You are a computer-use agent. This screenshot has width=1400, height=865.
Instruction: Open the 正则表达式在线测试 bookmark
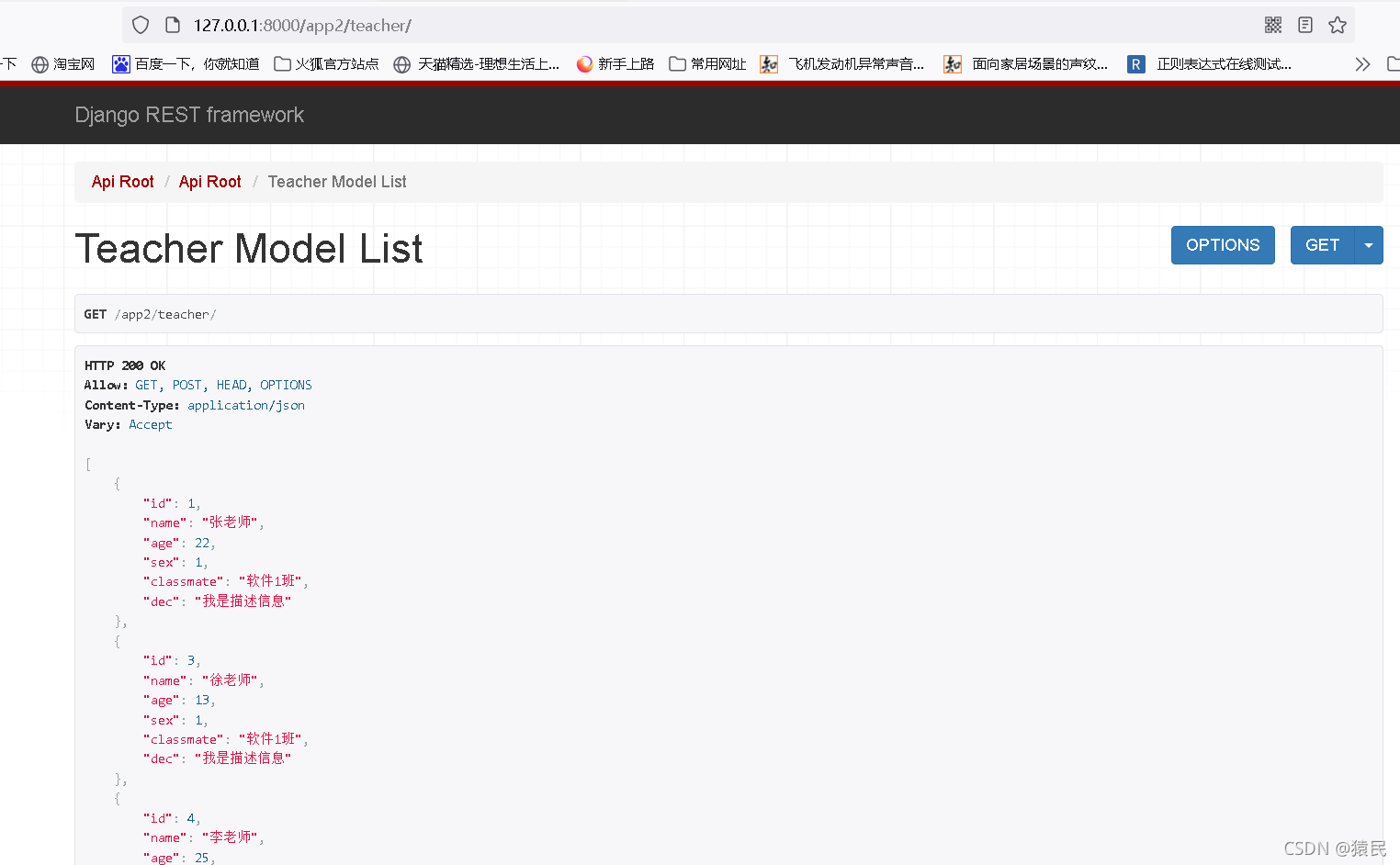(1210, 64)
